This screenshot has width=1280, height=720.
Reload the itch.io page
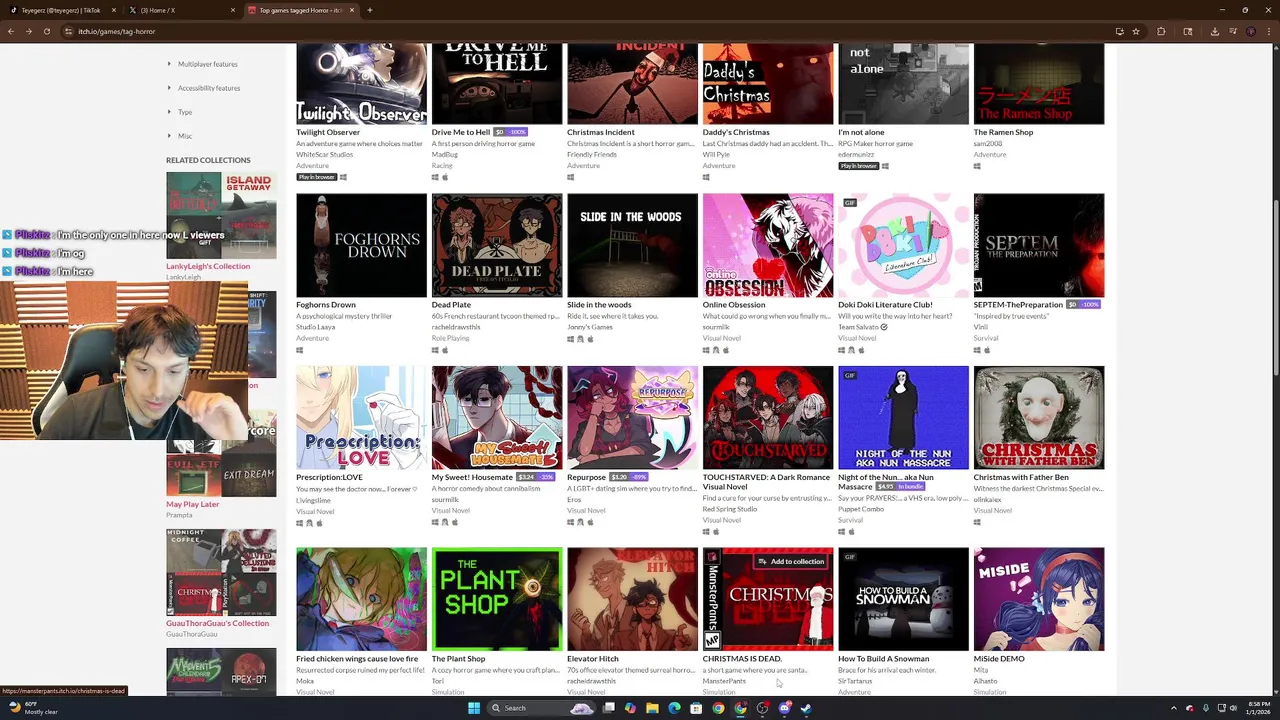click(47, 31)
